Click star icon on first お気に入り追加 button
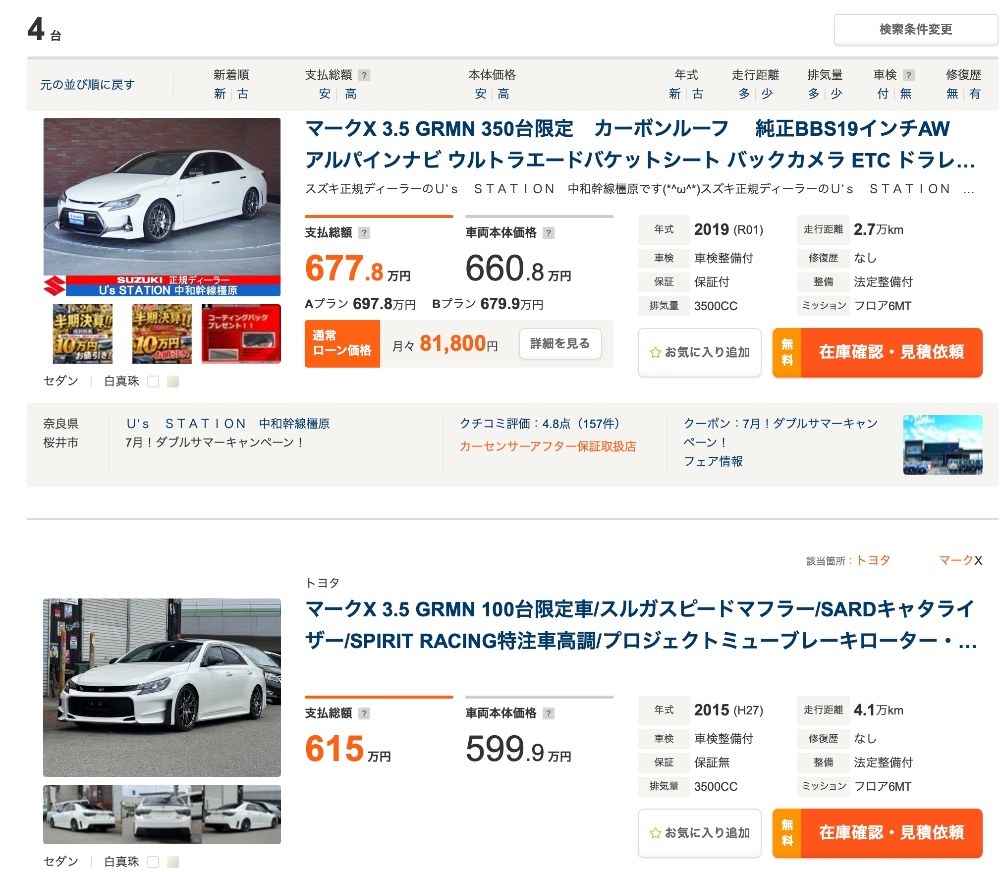 (x=655, y=352)
